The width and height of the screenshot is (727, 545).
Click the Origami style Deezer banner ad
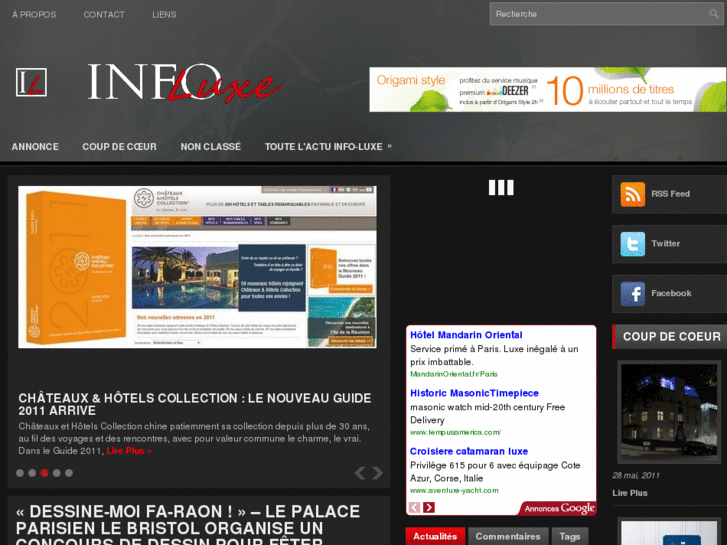tap(548, 90)
